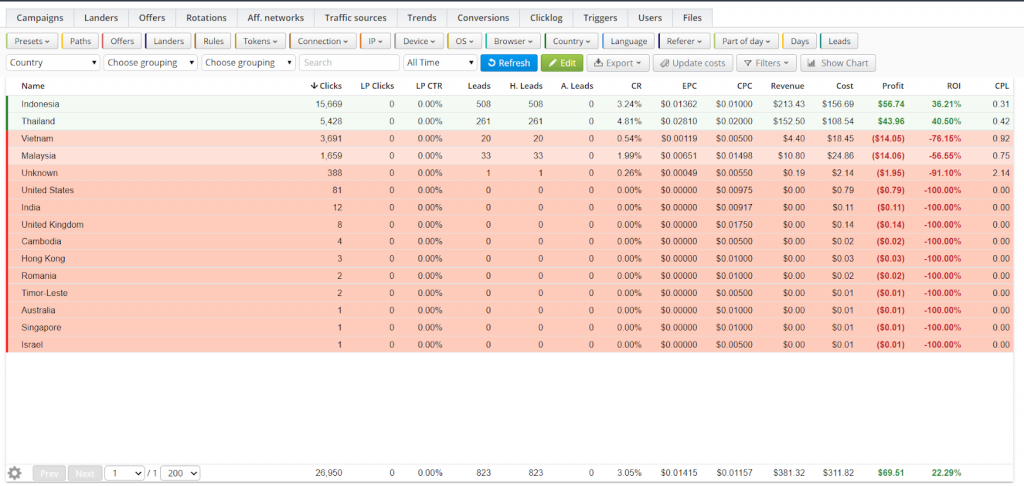
Task: Open the Clicklog tab
Action: tap(546, 18)
